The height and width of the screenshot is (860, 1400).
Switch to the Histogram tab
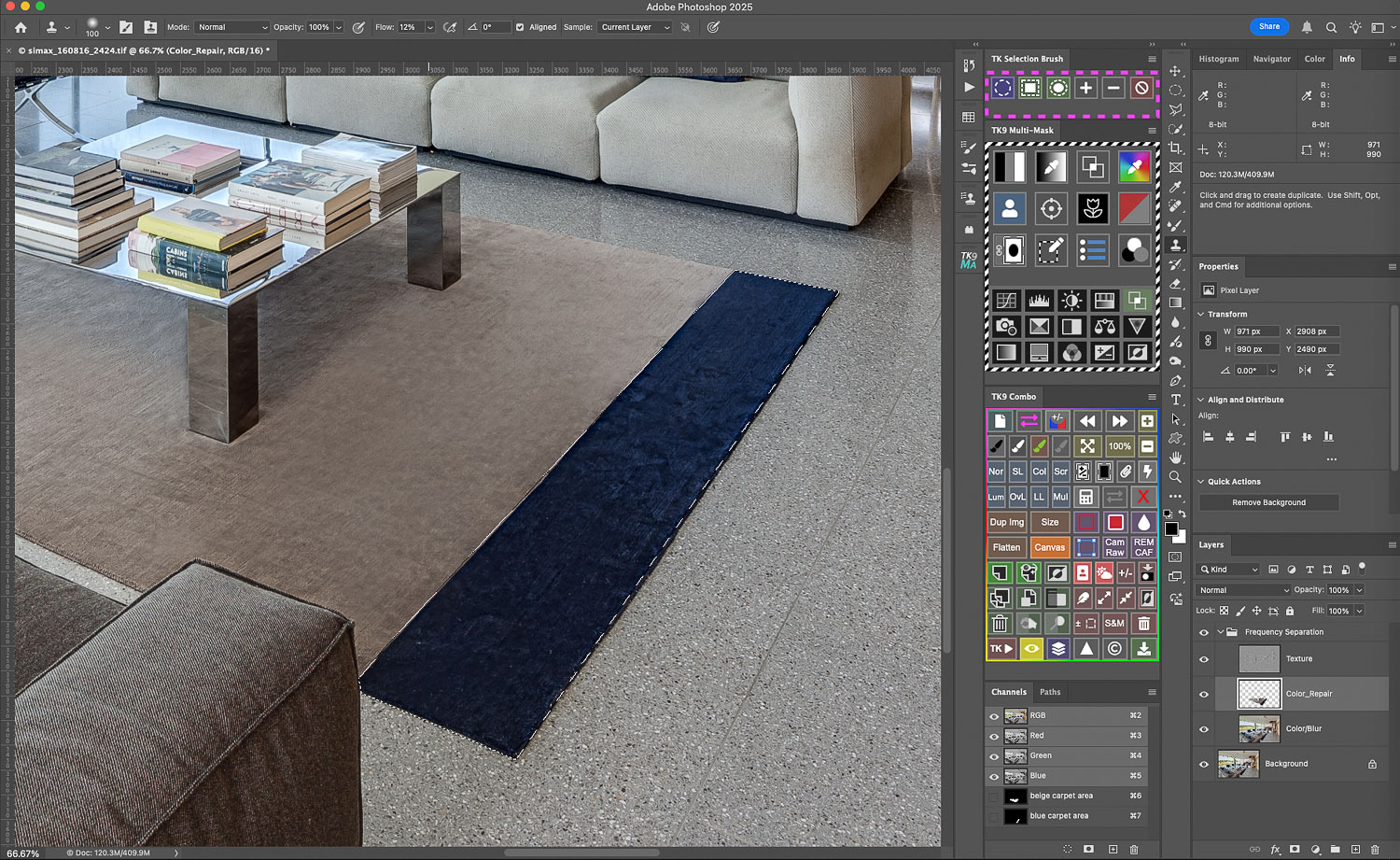tap(1219, 59)
